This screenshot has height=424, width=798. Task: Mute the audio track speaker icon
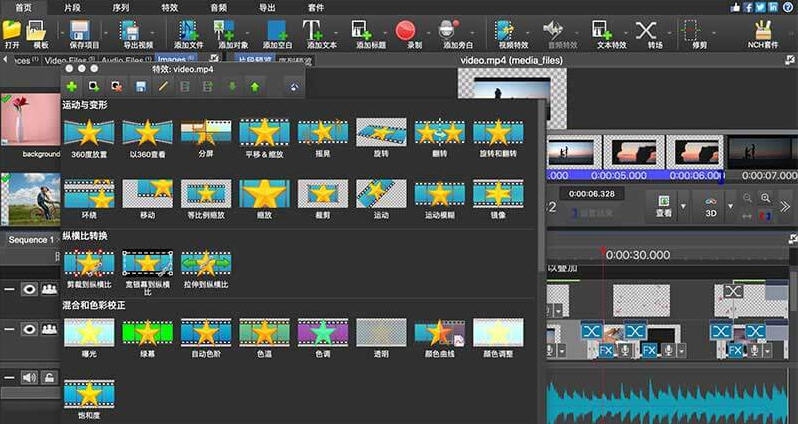31,377
